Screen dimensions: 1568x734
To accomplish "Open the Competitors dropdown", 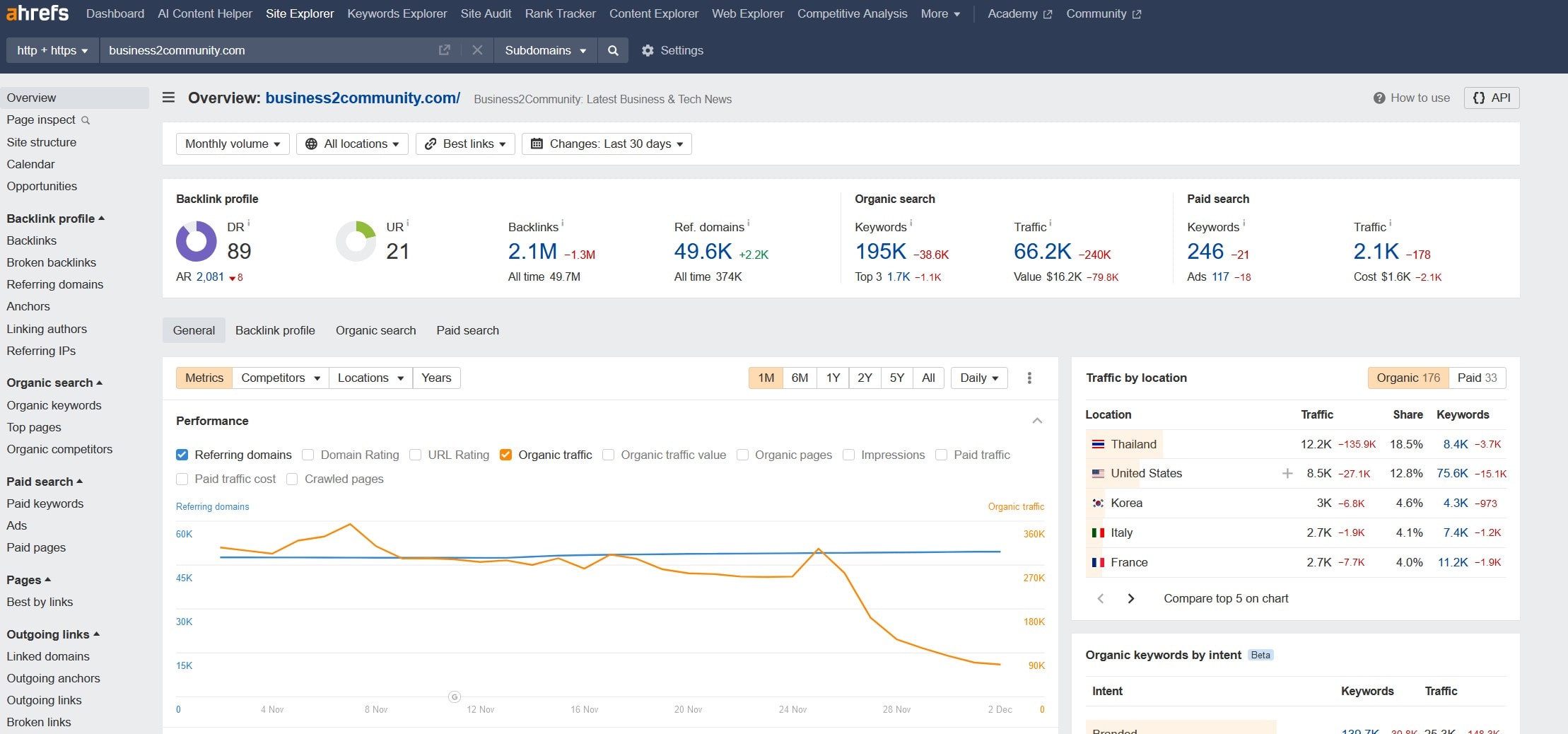I will pos(281,378).
